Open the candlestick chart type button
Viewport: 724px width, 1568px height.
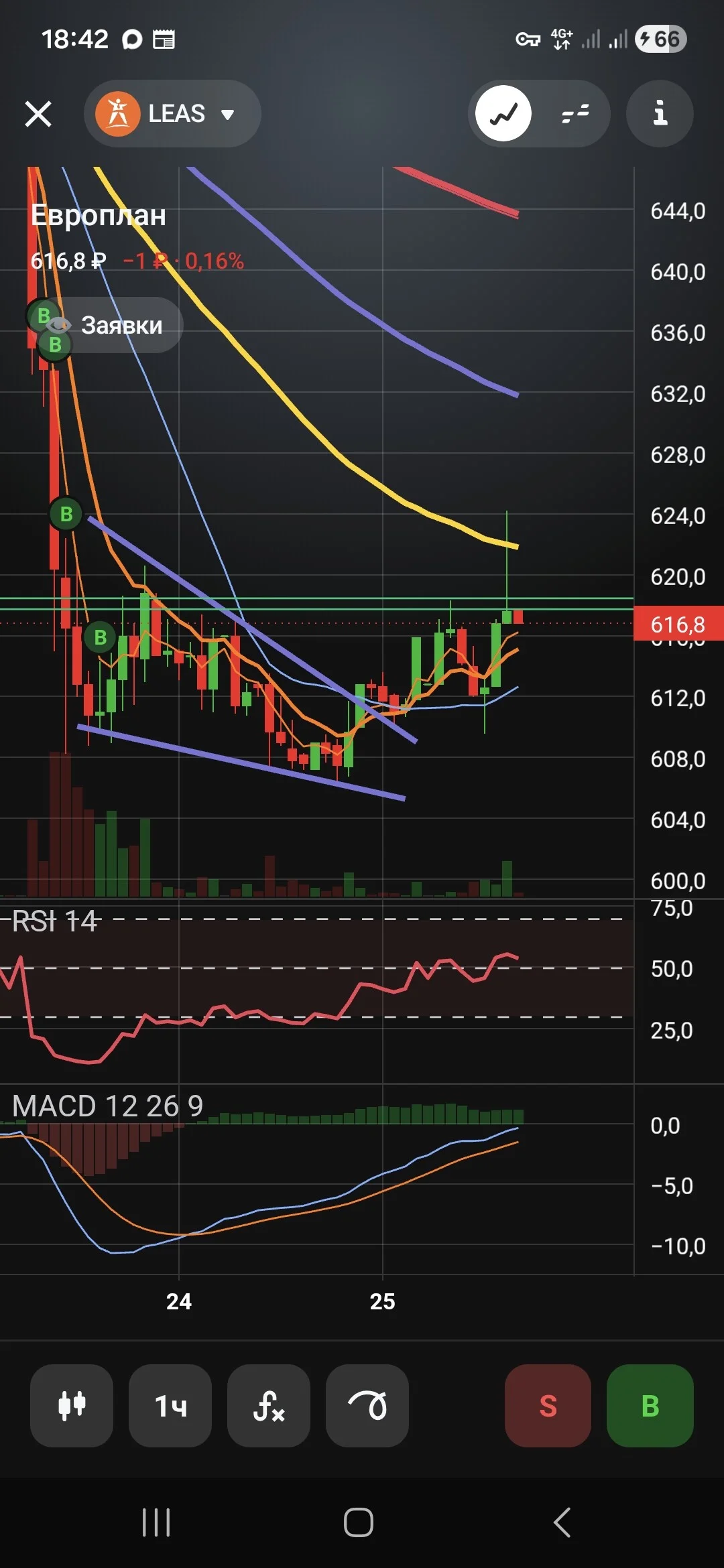(x=72, y=1405)
